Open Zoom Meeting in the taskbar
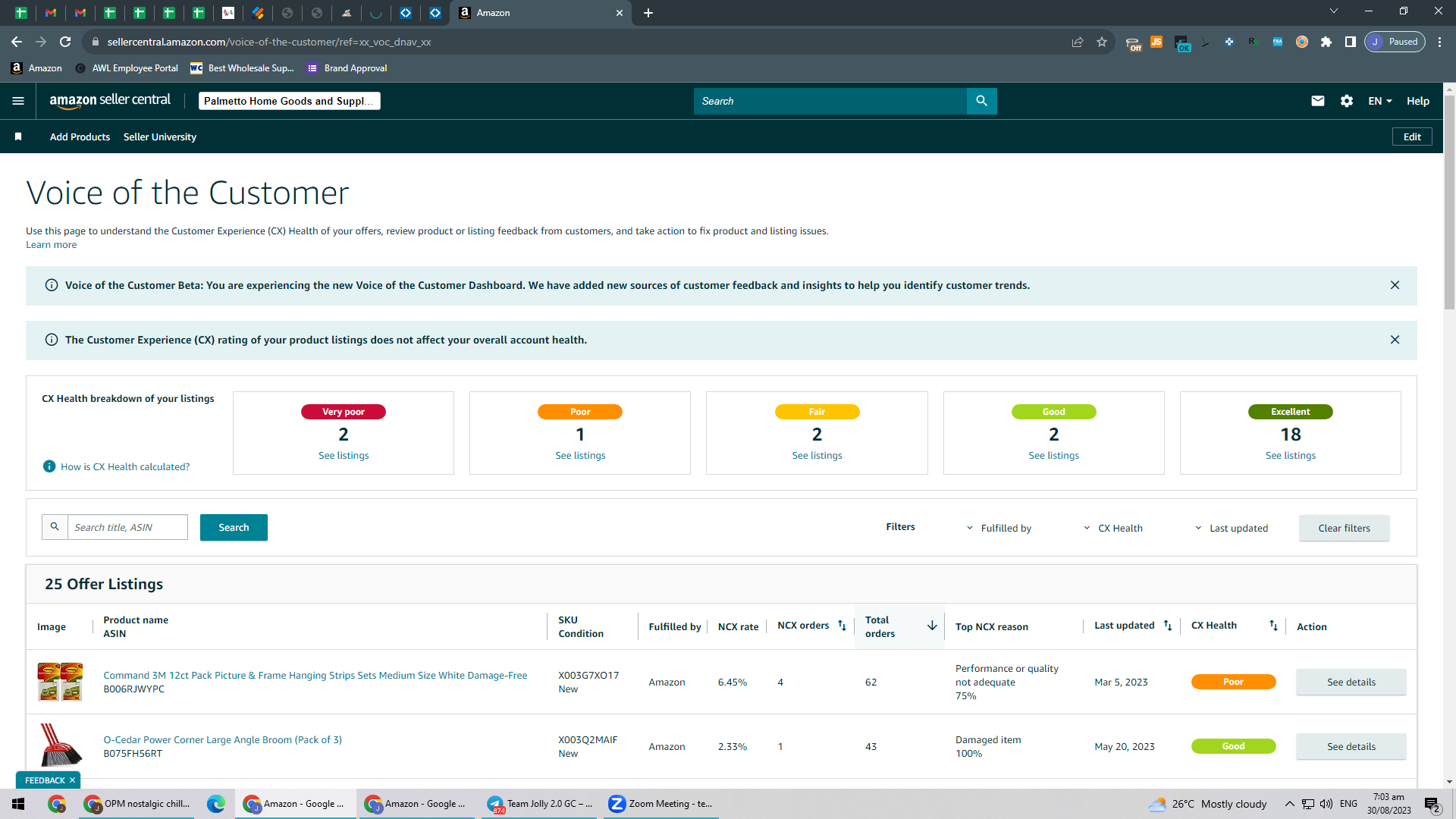 click(x=661, y=804)
